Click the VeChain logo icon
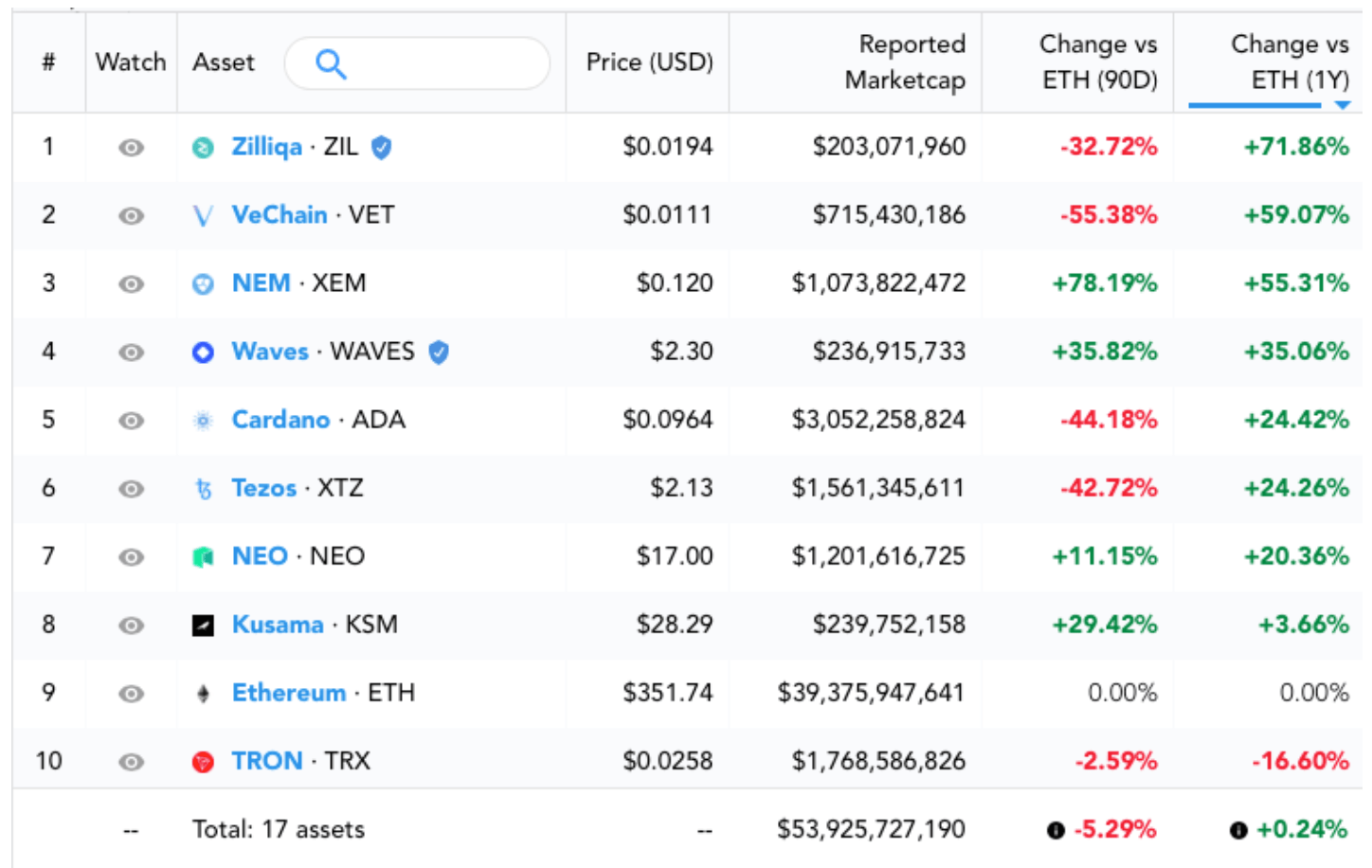Image resolution: width=1372 pixels, height=868 pixels. [203, 216]
